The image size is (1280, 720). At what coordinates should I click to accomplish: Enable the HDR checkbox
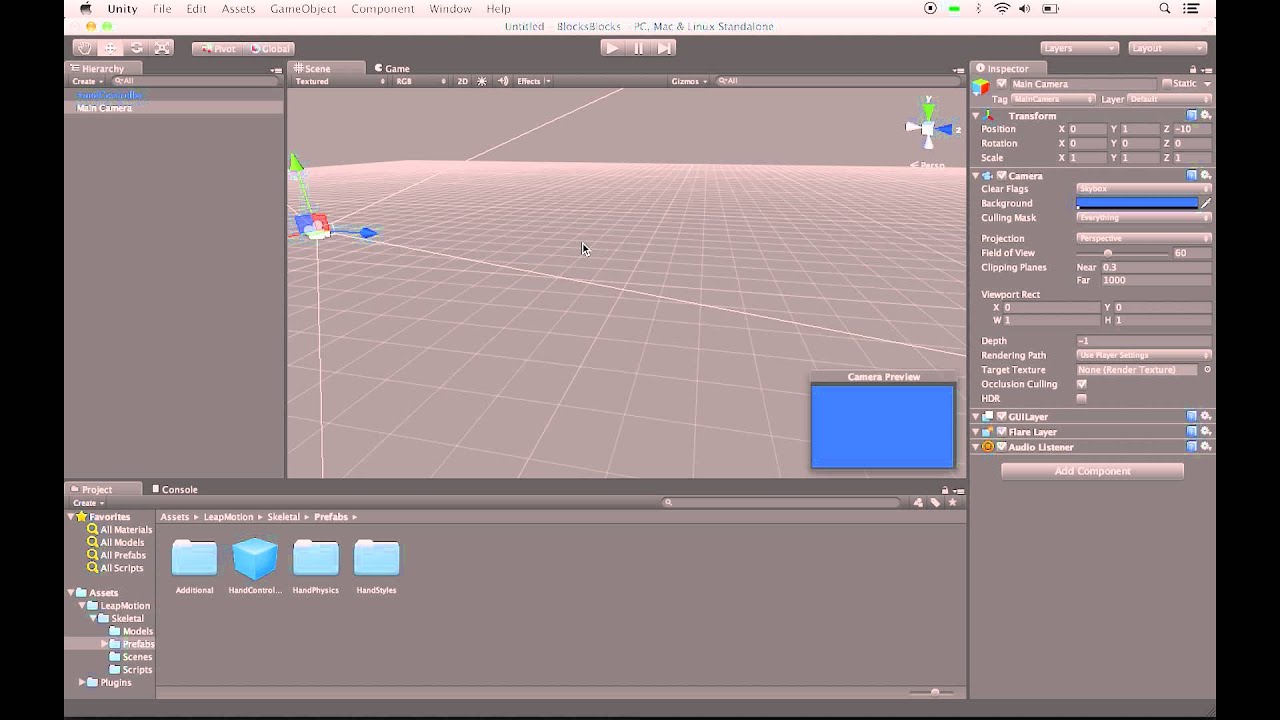pyautogui.click(x=1081, y=398)
